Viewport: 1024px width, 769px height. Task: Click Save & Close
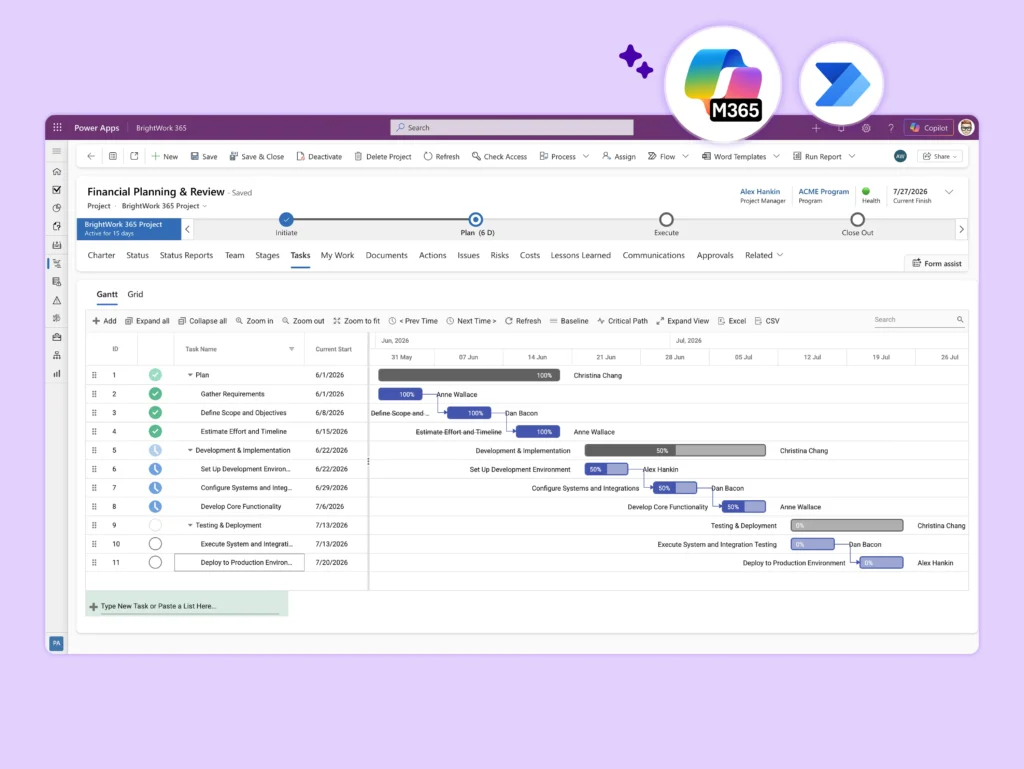tap(256, 157)
